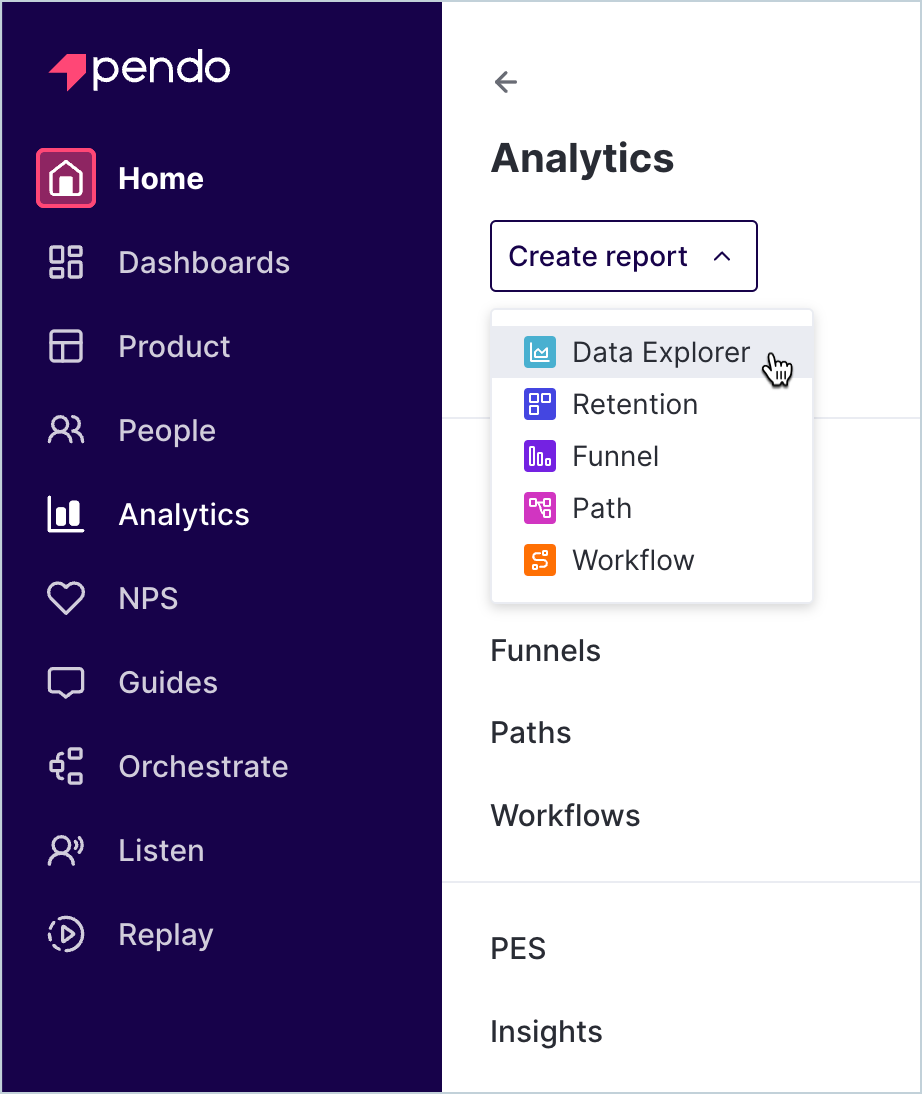Choose Funnel report type
Image resolution: width=922 pixels, height=1094 pixels.
pos(652,456)
